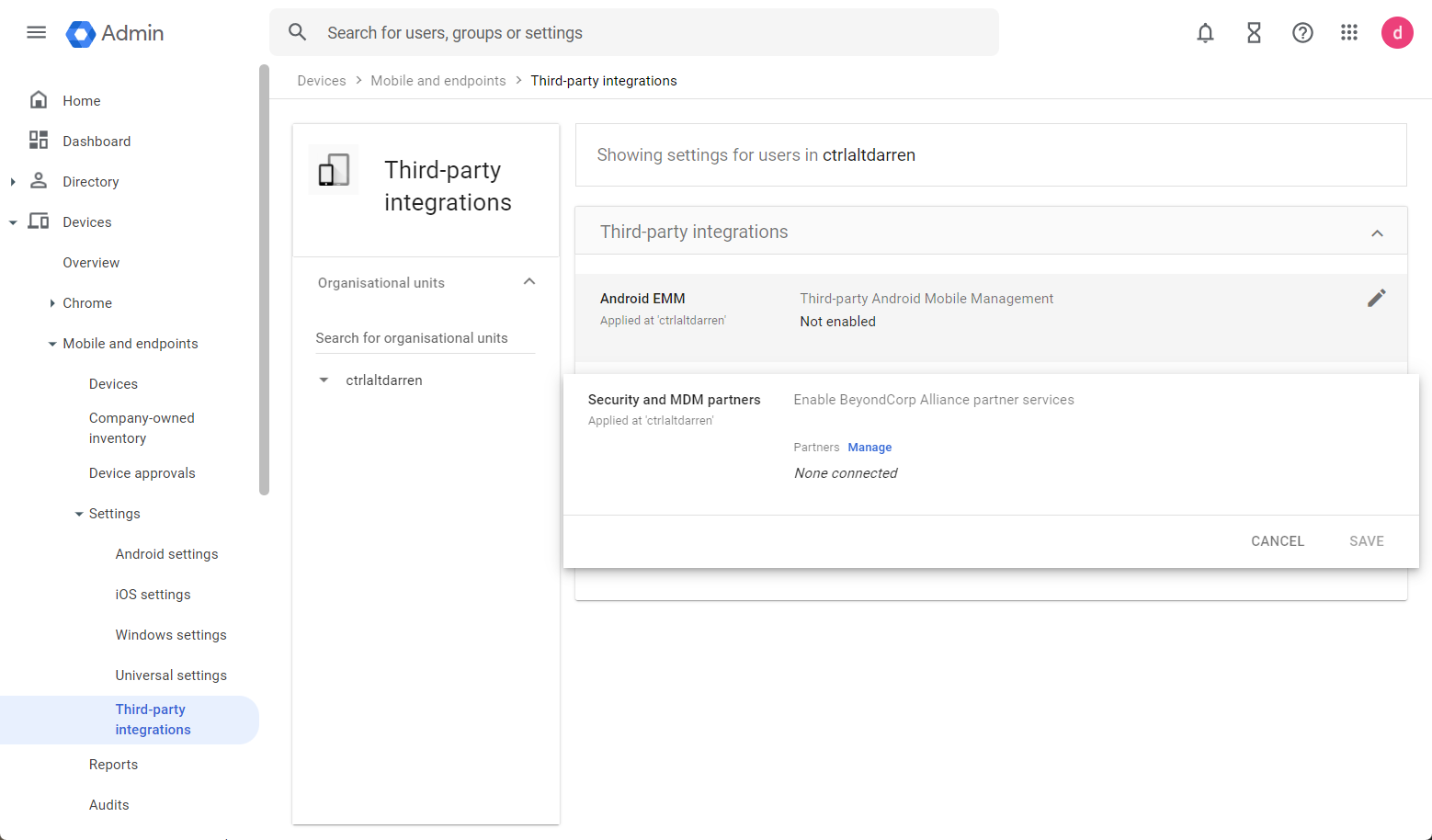The image size is (1432, 840).
Task: Open the Google apps grid
Action: 1349,33
